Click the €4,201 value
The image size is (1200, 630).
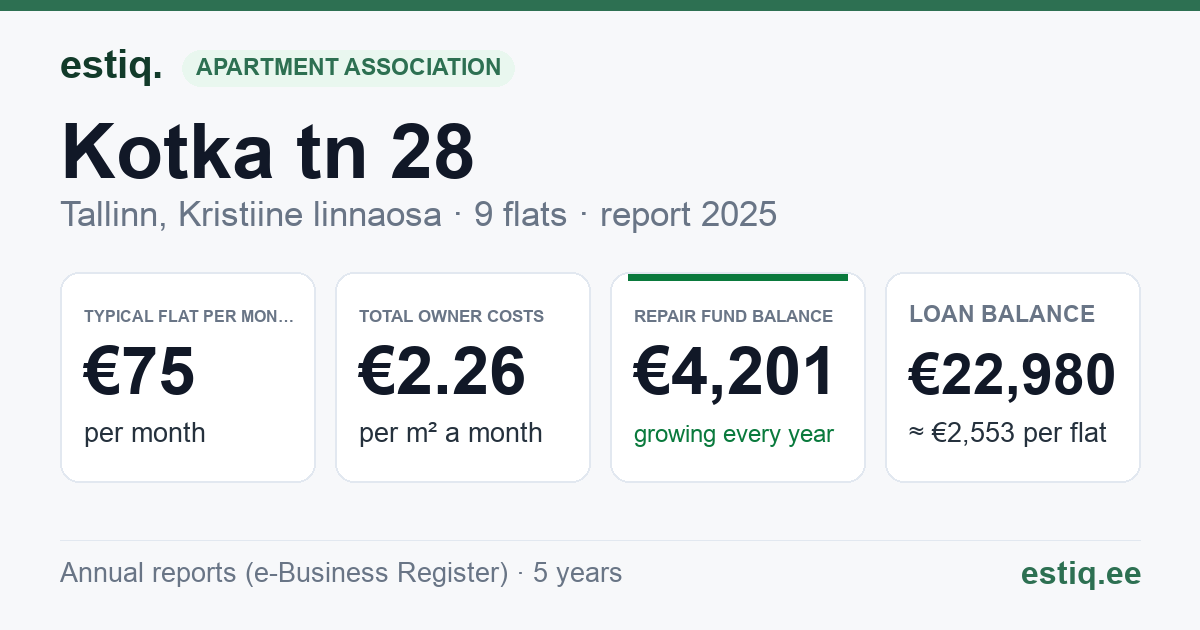point(734,371)
